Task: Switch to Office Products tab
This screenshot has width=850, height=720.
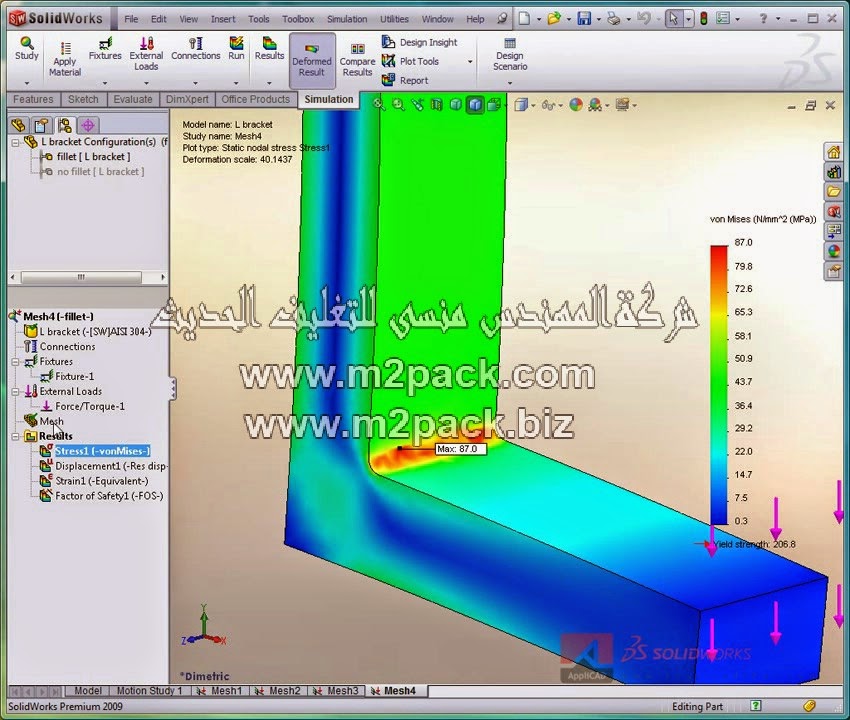Action: pos(255,99)
